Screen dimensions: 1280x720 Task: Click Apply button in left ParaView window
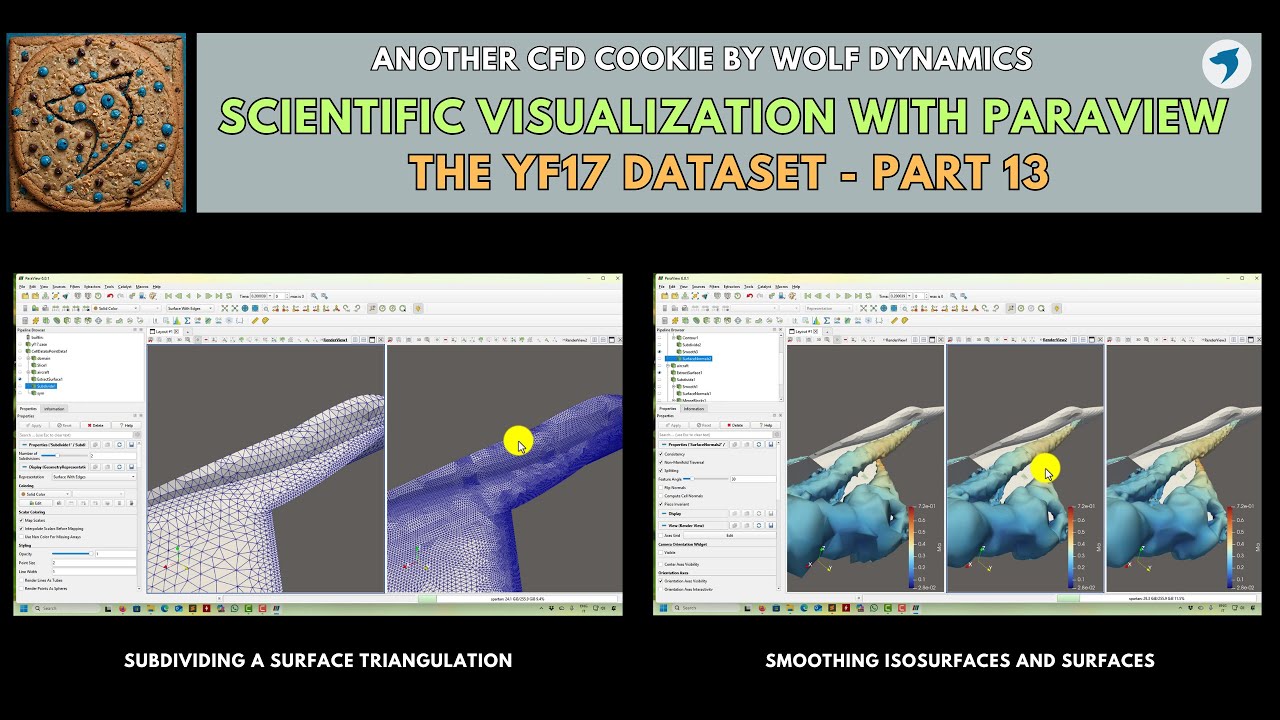click(33, 425)
